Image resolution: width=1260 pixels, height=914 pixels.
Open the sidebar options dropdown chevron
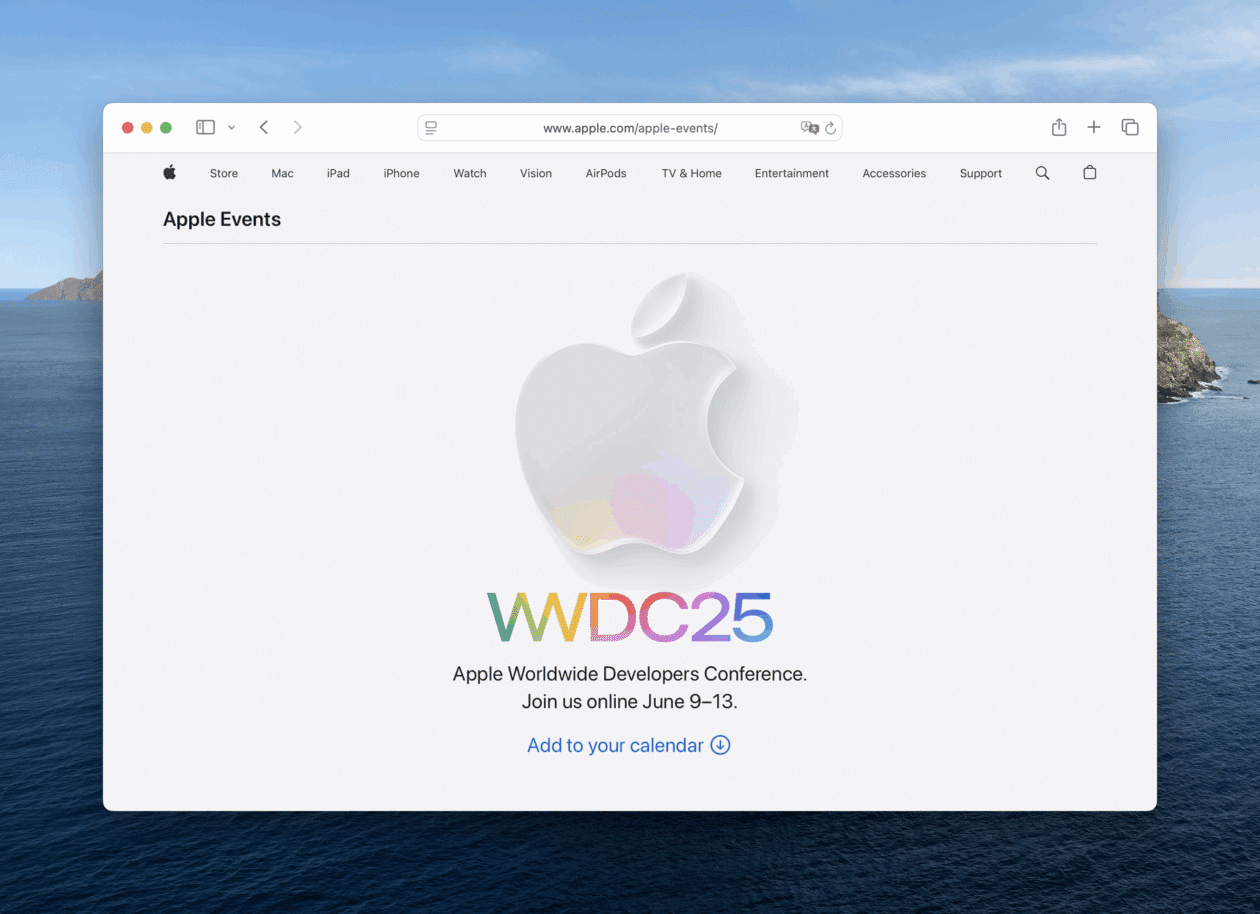tap(232, 128)
